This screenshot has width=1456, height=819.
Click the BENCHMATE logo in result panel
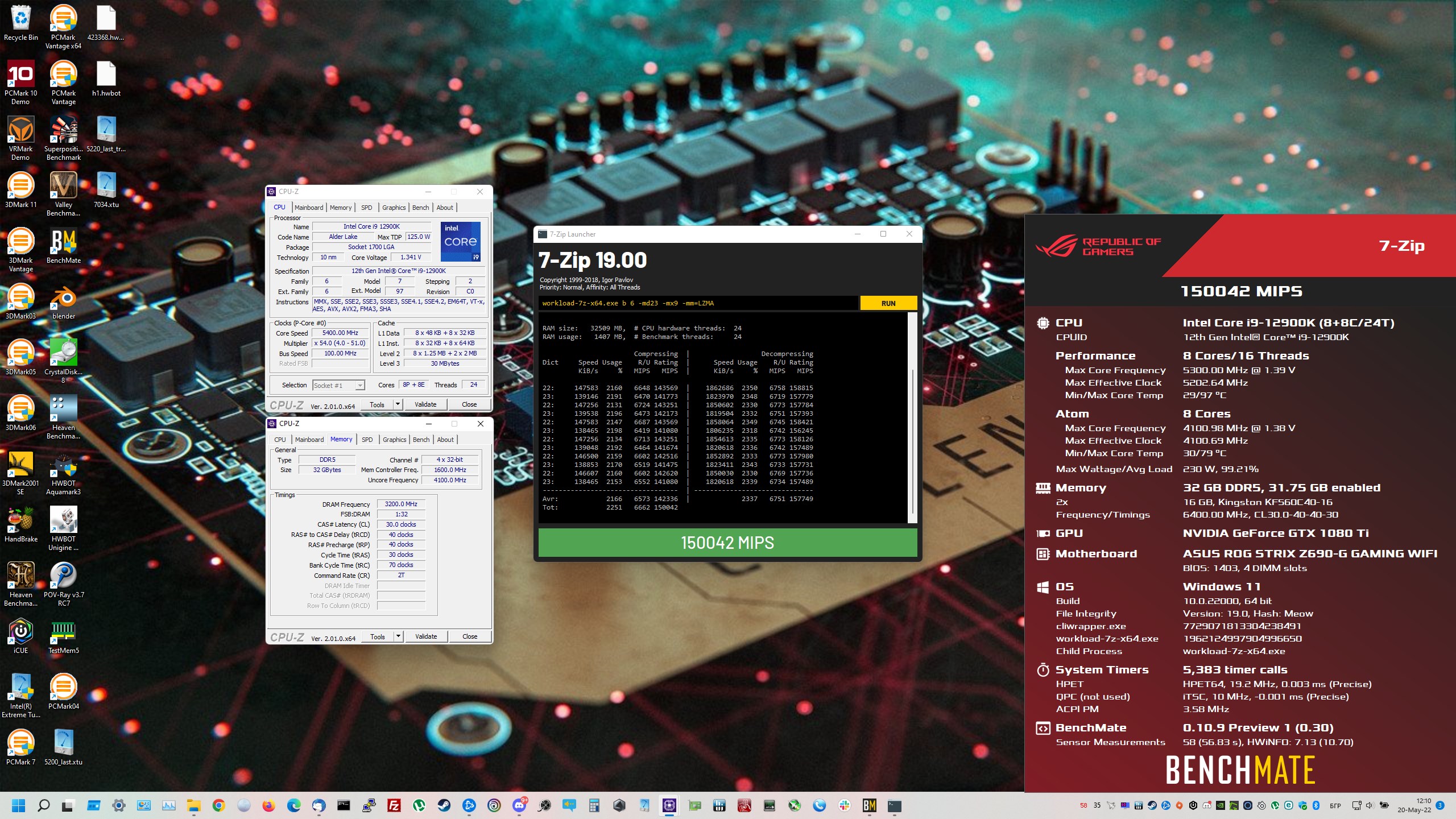pyautogui.click(x=1240, y=770)
